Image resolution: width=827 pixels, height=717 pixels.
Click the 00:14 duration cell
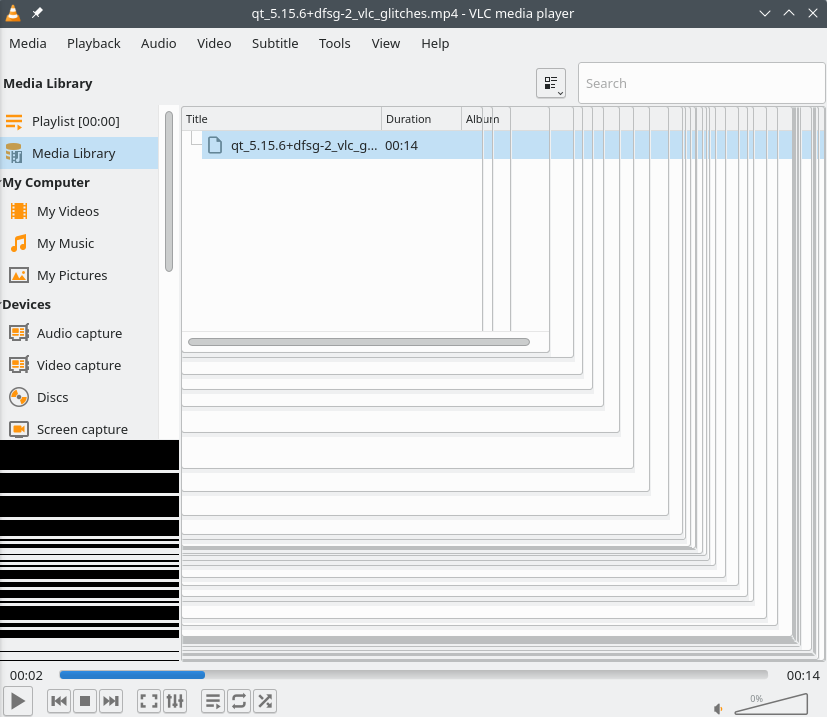tap(401, 146)
